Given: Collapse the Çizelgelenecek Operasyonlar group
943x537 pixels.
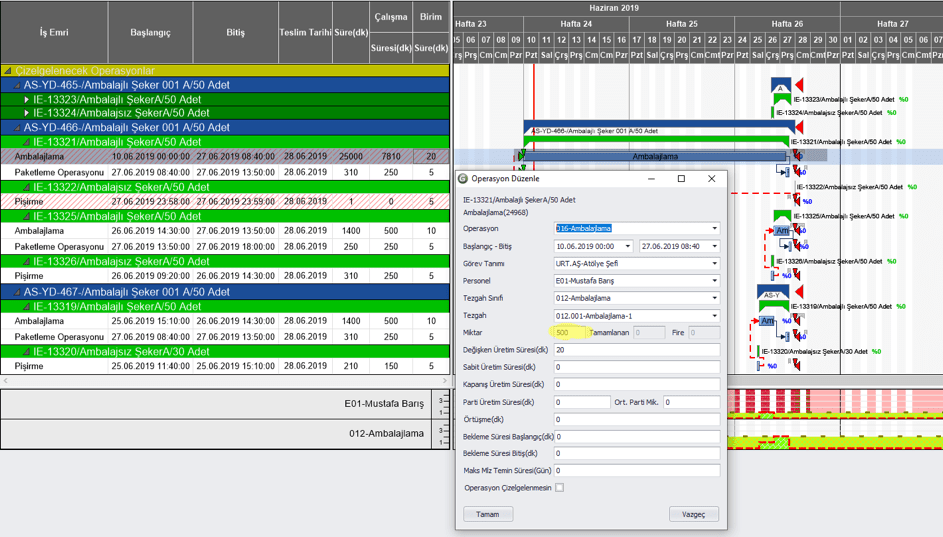Looking at the screenshot, I should 7,71.
